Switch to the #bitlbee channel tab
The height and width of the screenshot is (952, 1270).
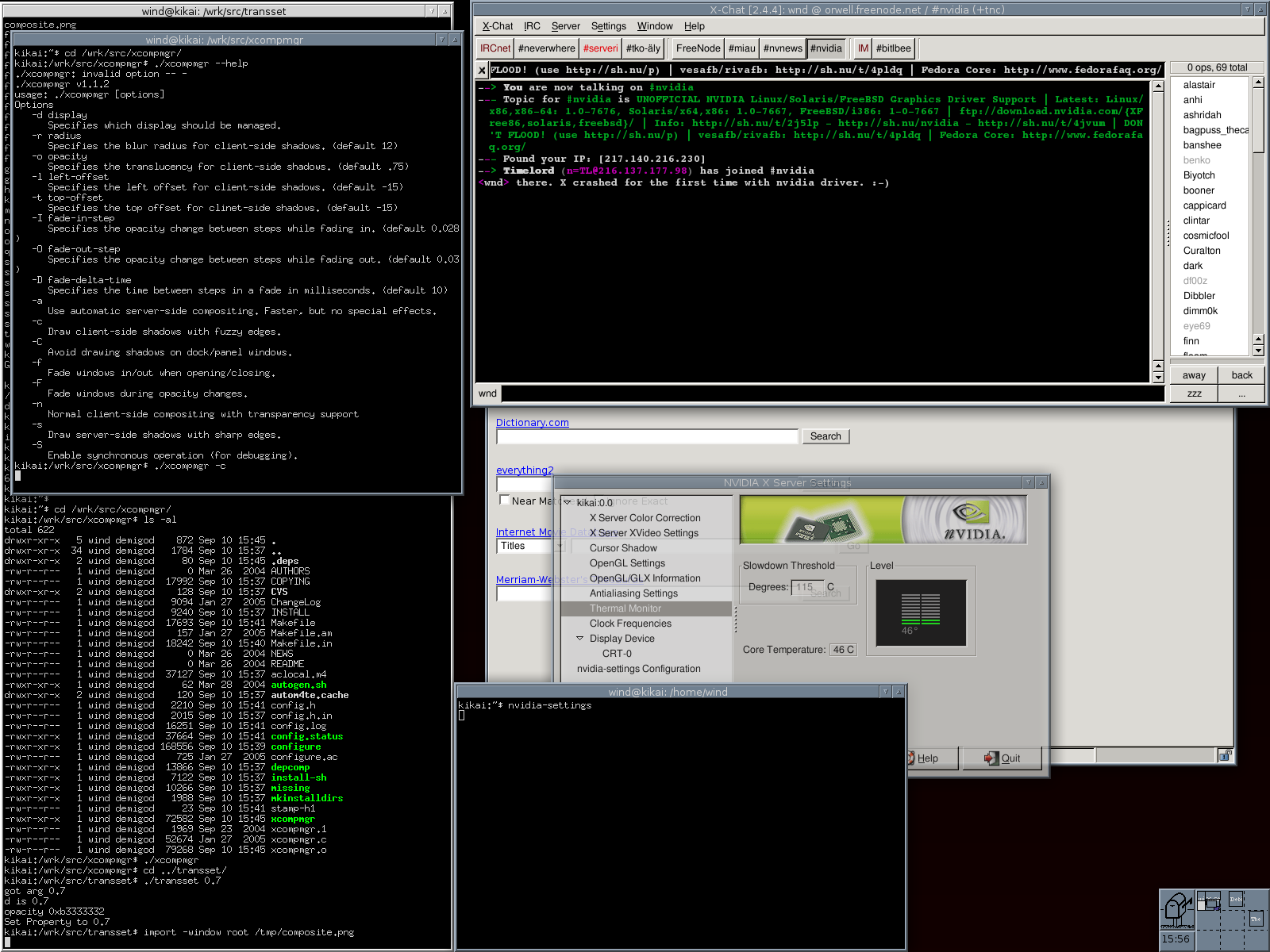coord(893,48)
